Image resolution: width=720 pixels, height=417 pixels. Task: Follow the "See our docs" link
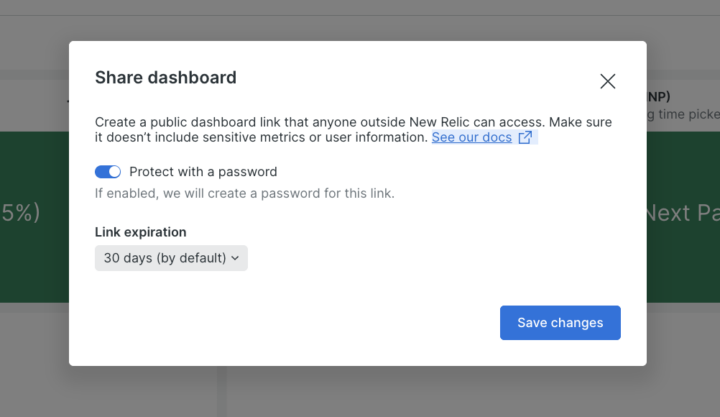click(471, 138)
